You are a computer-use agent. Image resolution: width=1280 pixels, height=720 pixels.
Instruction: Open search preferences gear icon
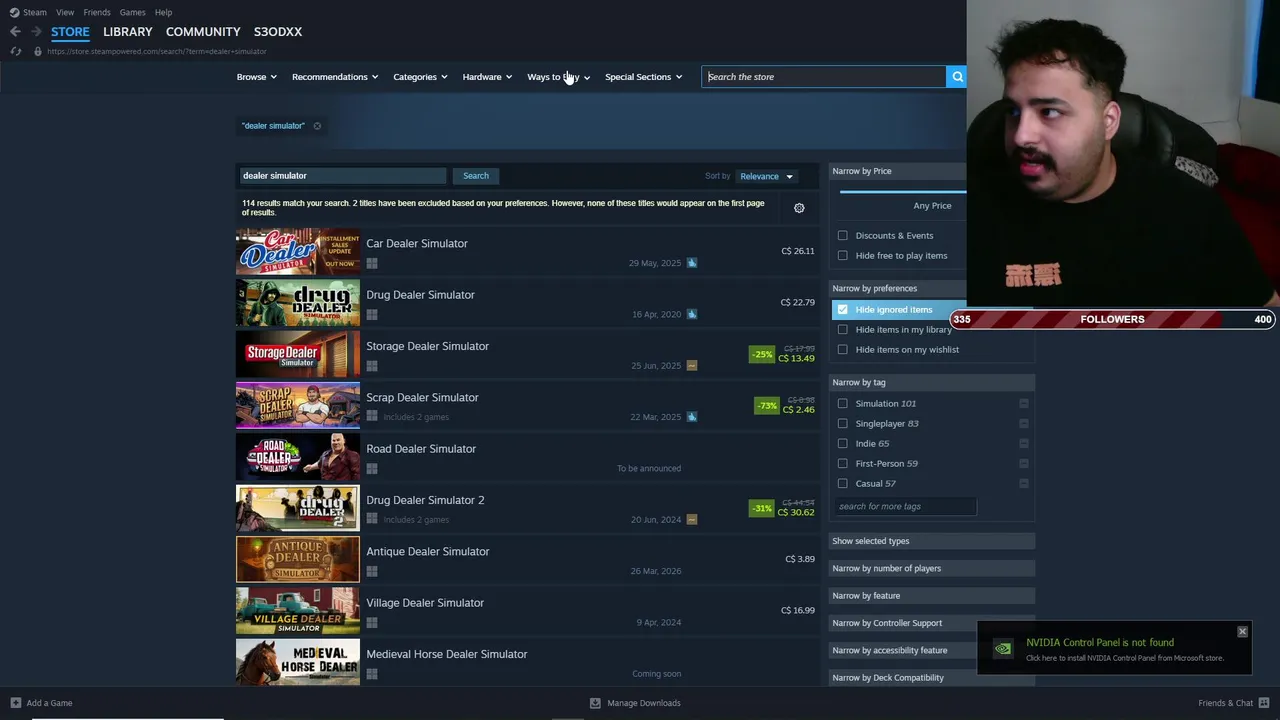pyautogui.click(x=799, y=208)
